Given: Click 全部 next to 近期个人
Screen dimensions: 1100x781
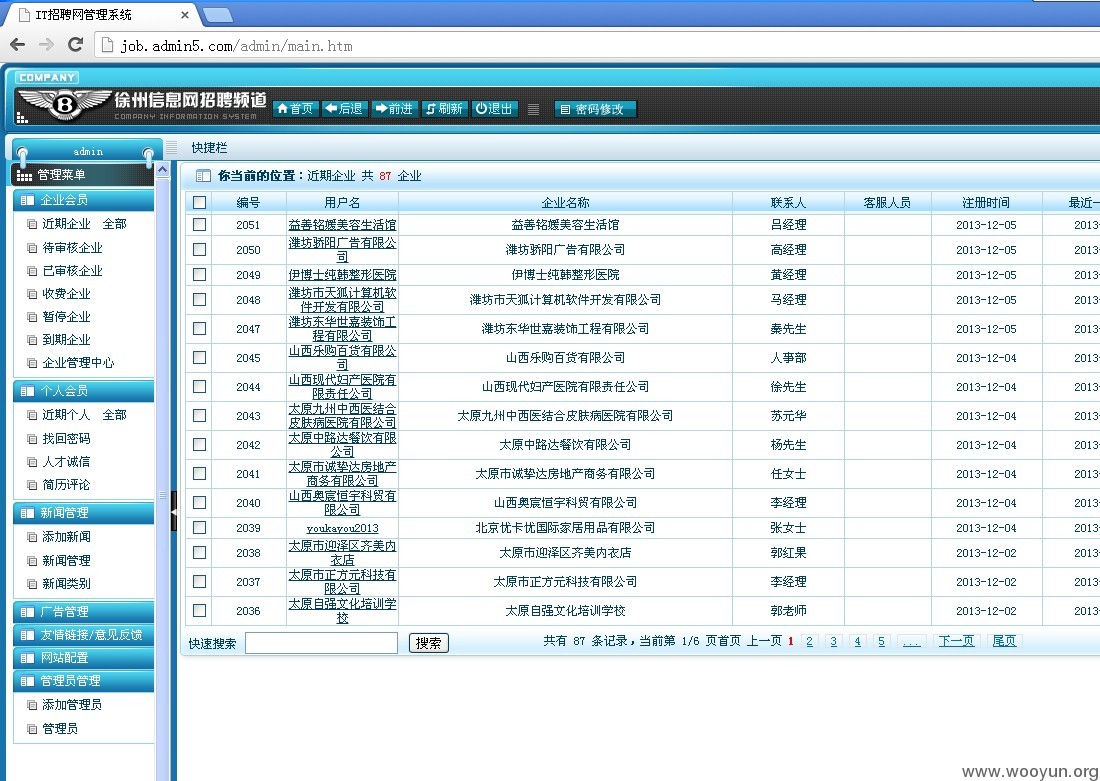Looking at the screenshot, I should pyautogui.click(x=114, y=415).
